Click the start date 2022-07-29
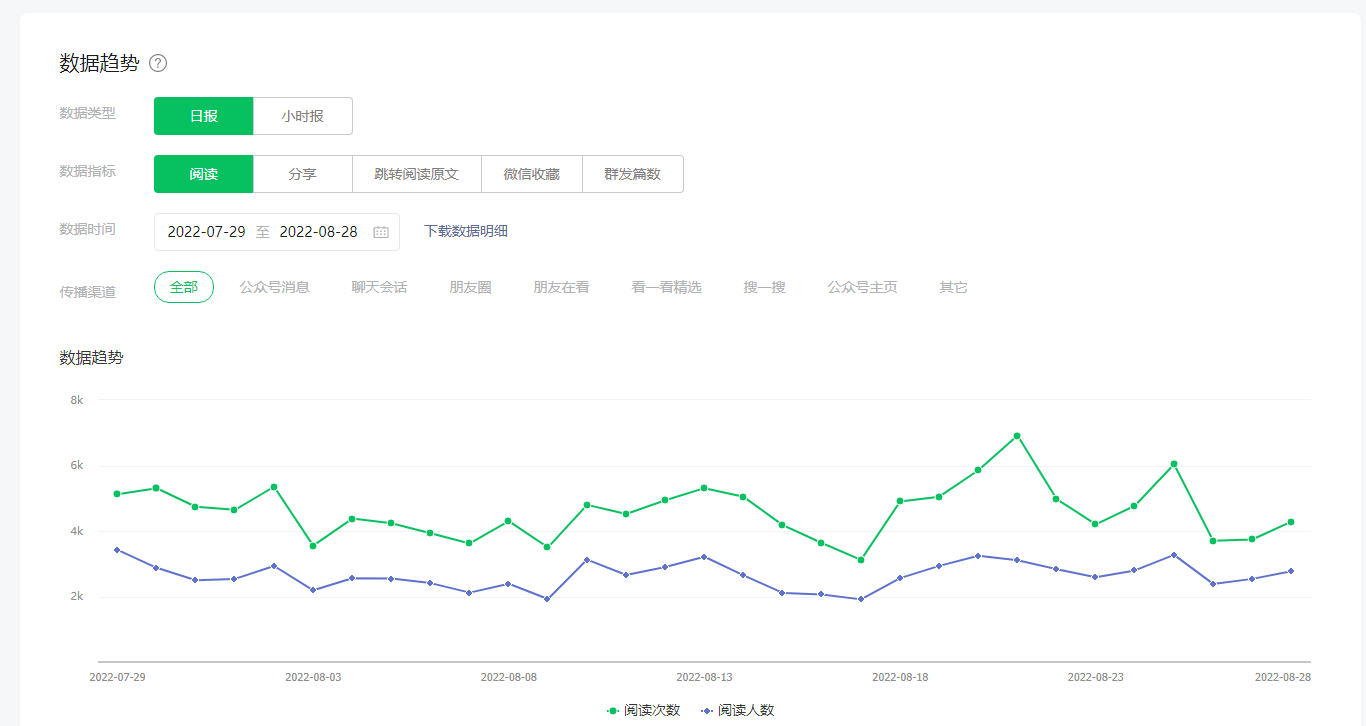The width and height of the screenshot is (1366, 726). coord(206,232)
